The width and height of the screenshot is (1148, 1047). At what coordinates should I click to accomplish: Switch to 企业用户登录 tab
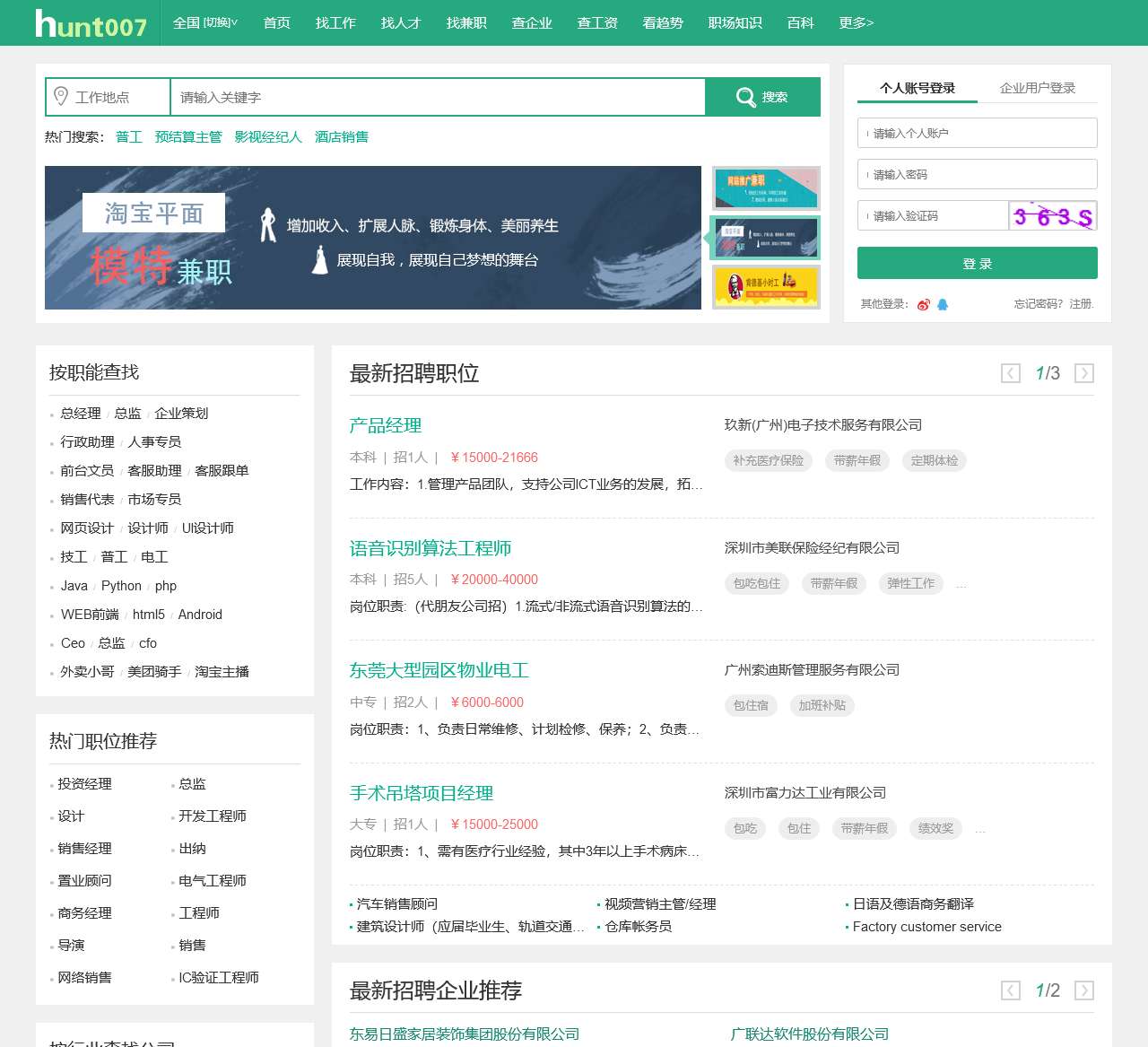click(1037, 88)
